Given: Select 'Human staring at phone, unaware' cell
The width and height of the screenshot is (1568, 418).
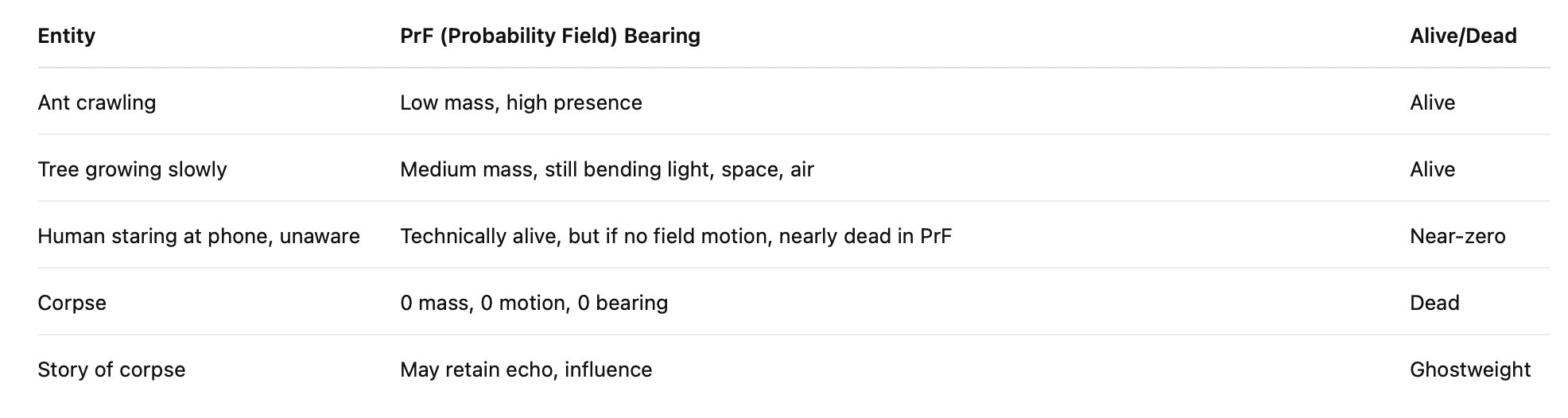Looking at the screenshot, I should [x=198, y=236].
